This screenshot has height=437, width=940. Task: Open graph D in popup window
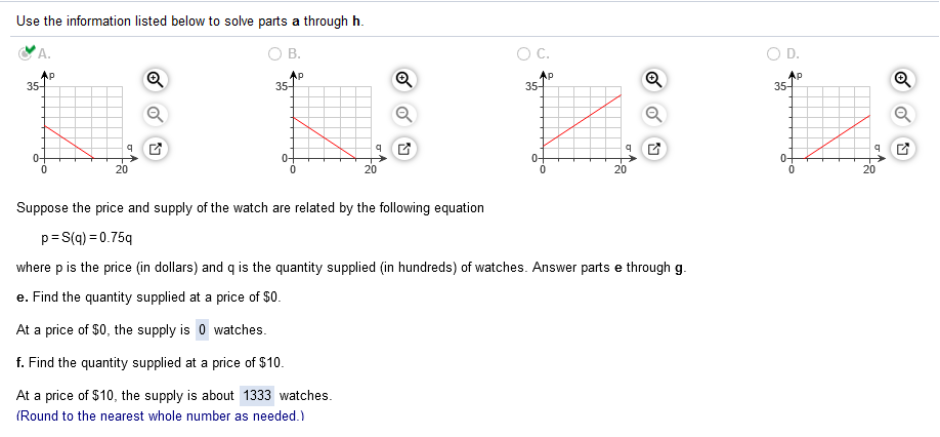(x=903, y=149)
